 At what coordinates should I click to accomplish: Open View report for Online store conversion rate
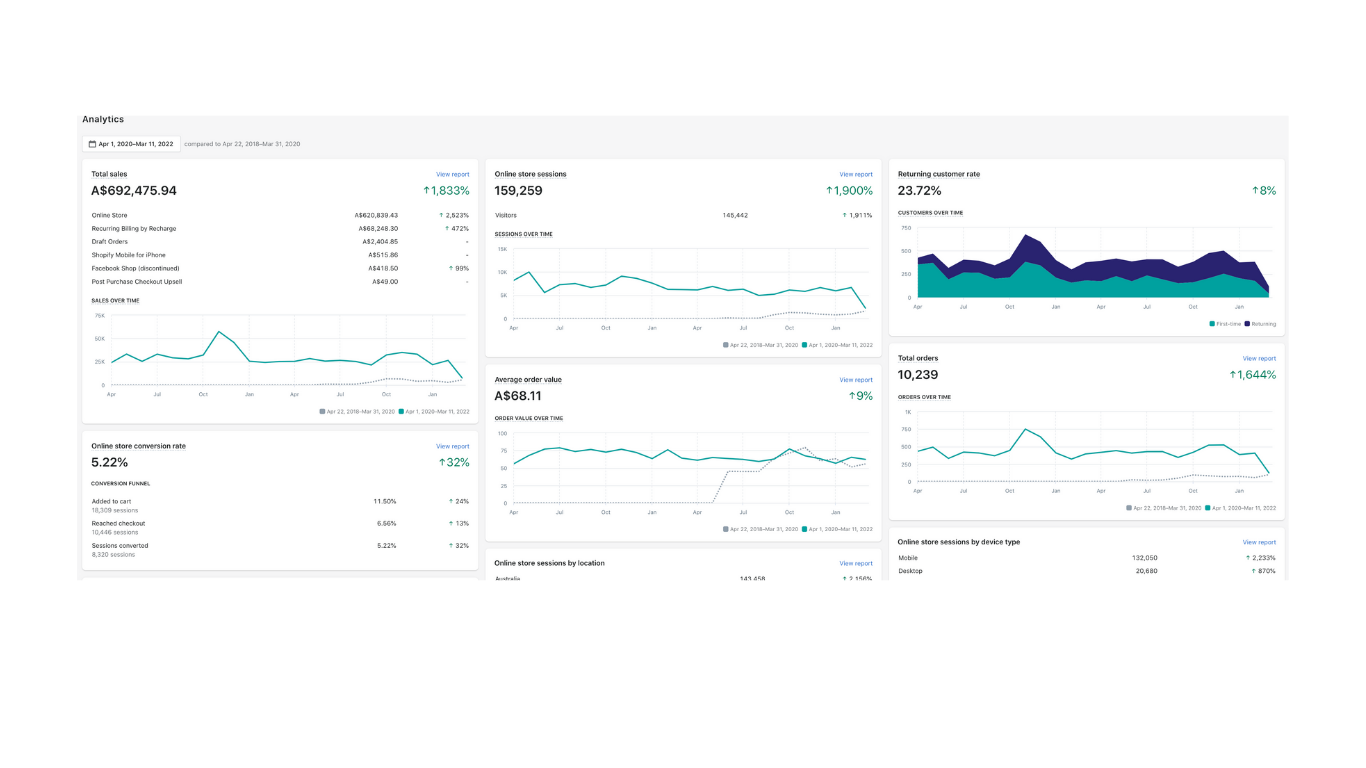pyautogui.click(x=452, y=446)
